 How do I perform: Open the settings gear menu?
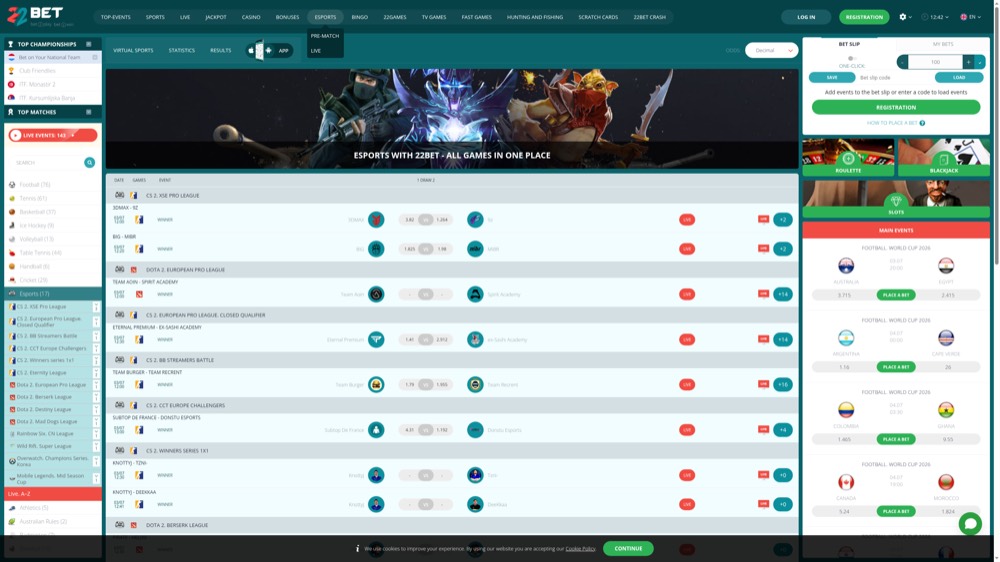click(902, 17)
